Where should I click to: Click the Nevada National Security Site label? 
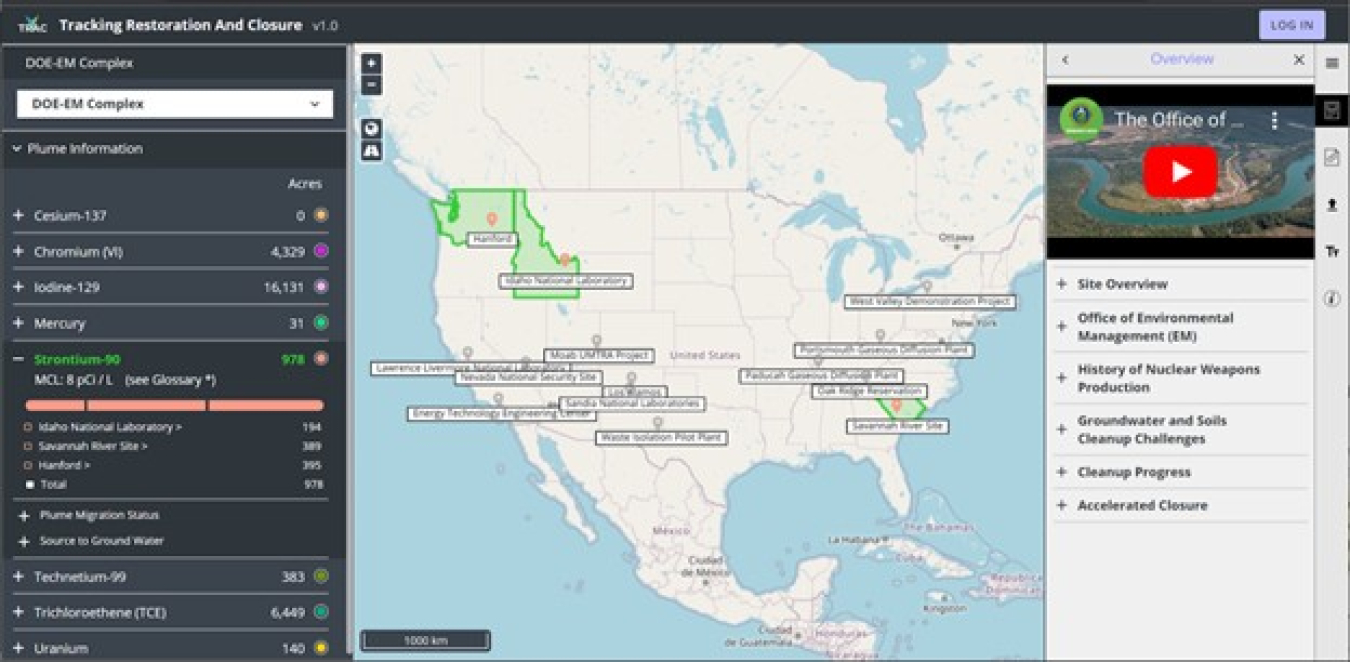tap(528, 377)
